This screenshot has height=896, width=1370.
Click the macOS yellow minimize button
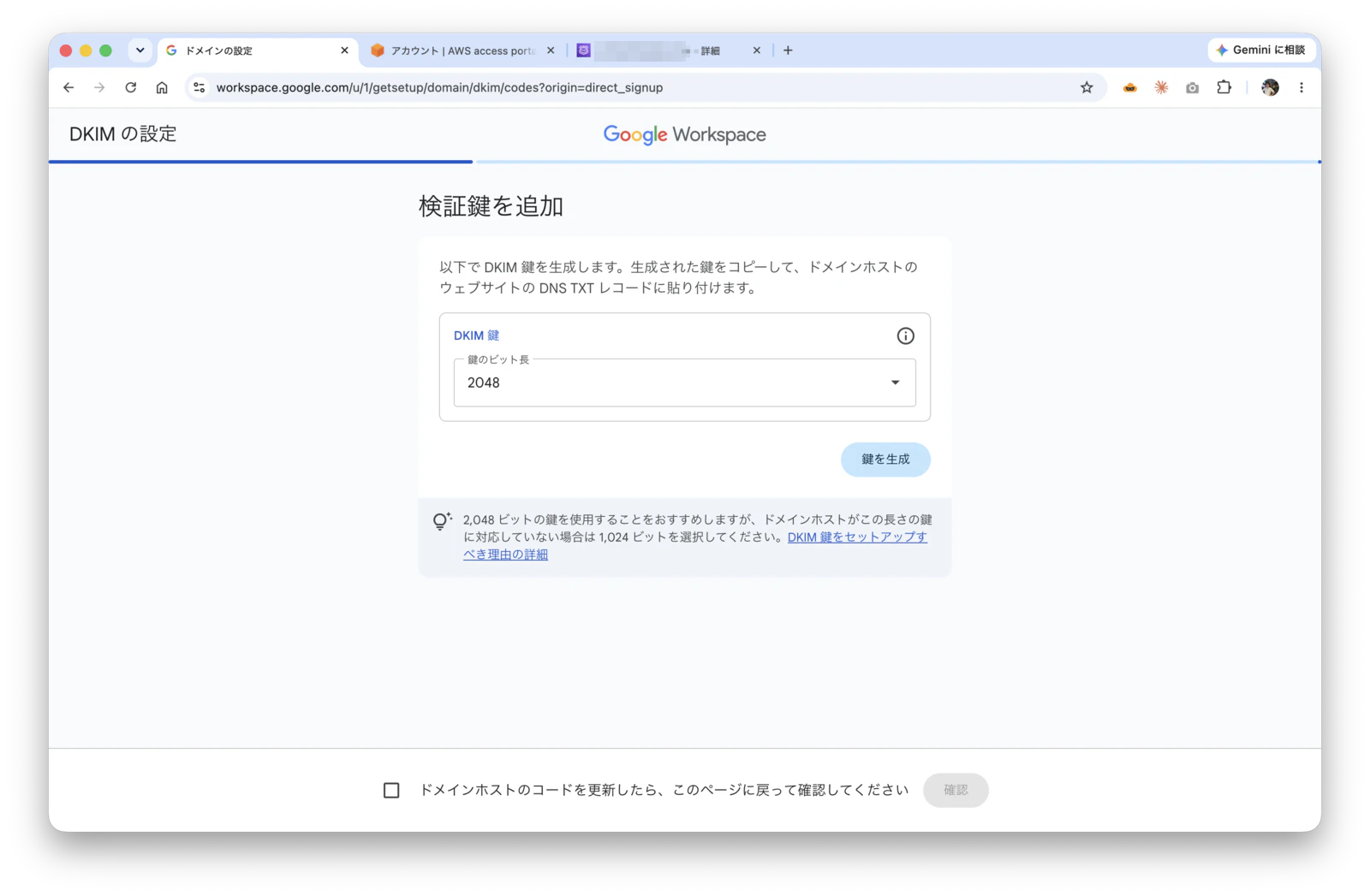pyautogui.click(x=86, y=50)
